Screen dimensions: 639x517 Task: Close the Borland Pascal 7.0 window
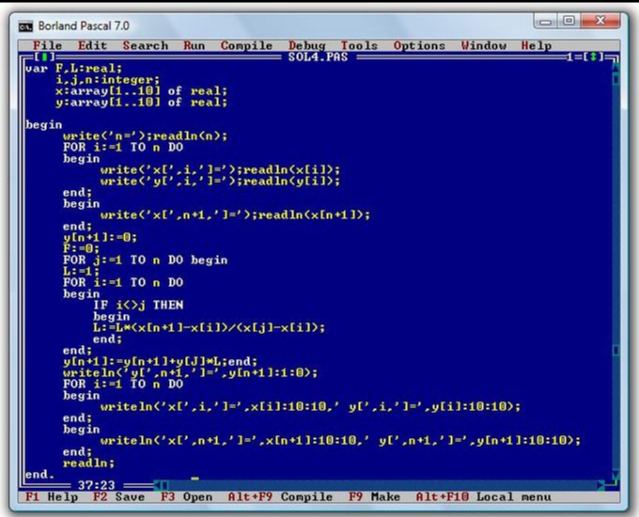600,21
